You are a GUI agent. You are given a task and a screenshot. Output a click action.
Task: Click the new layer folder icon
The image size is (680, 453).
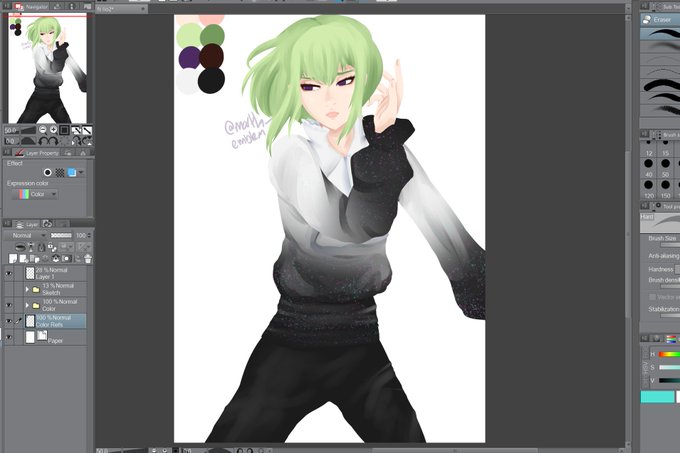click(x=34, y=259)
